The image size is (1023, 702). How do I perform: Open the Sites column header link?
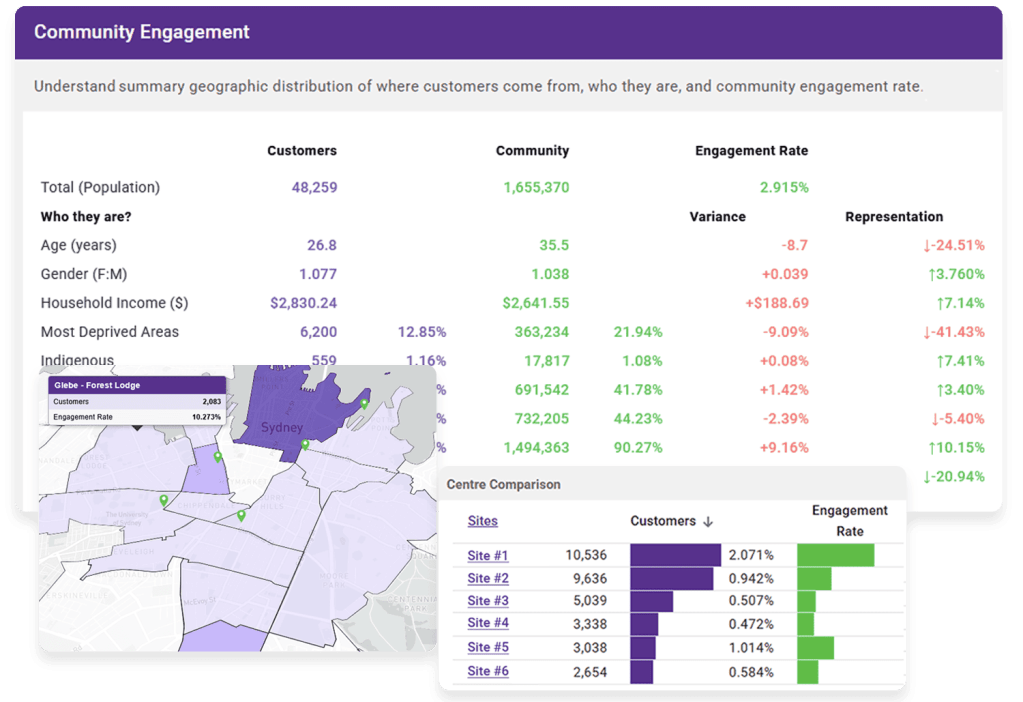(x=482, y=521)
